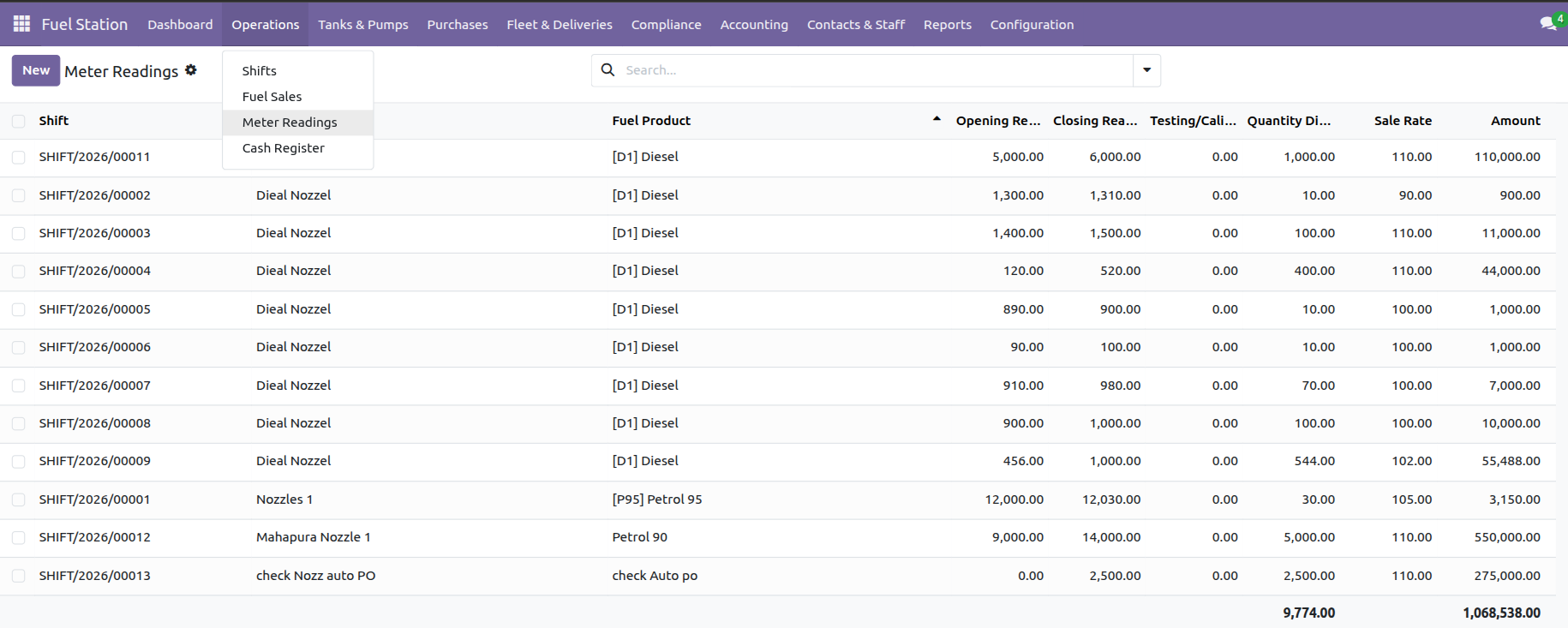
Task: Check the box for SHIFT/2026/00002
Action: pyautogui.click(x=18, y=195)
